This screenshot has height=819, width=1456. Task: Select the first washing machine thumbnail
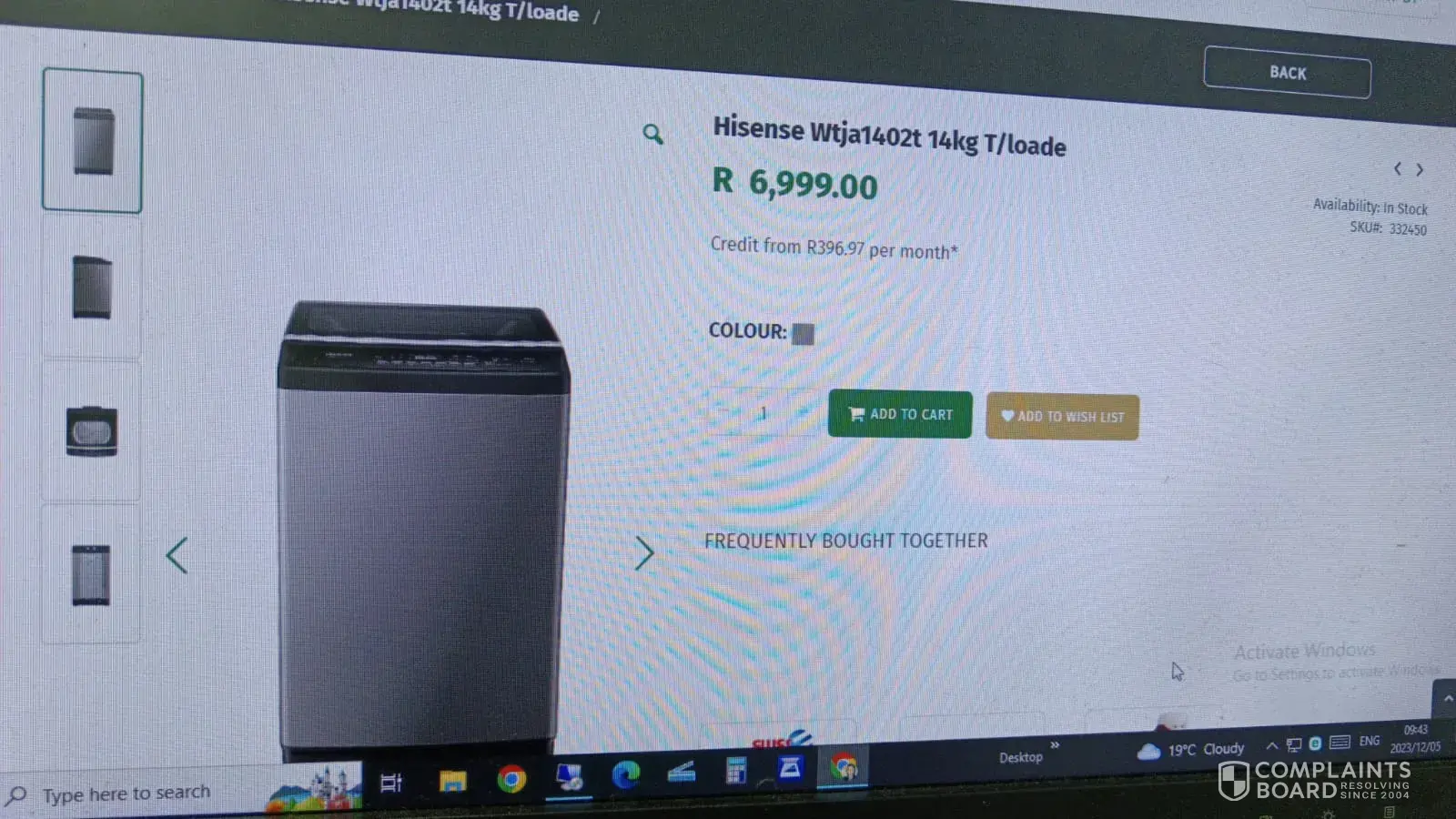click(92, 140)
